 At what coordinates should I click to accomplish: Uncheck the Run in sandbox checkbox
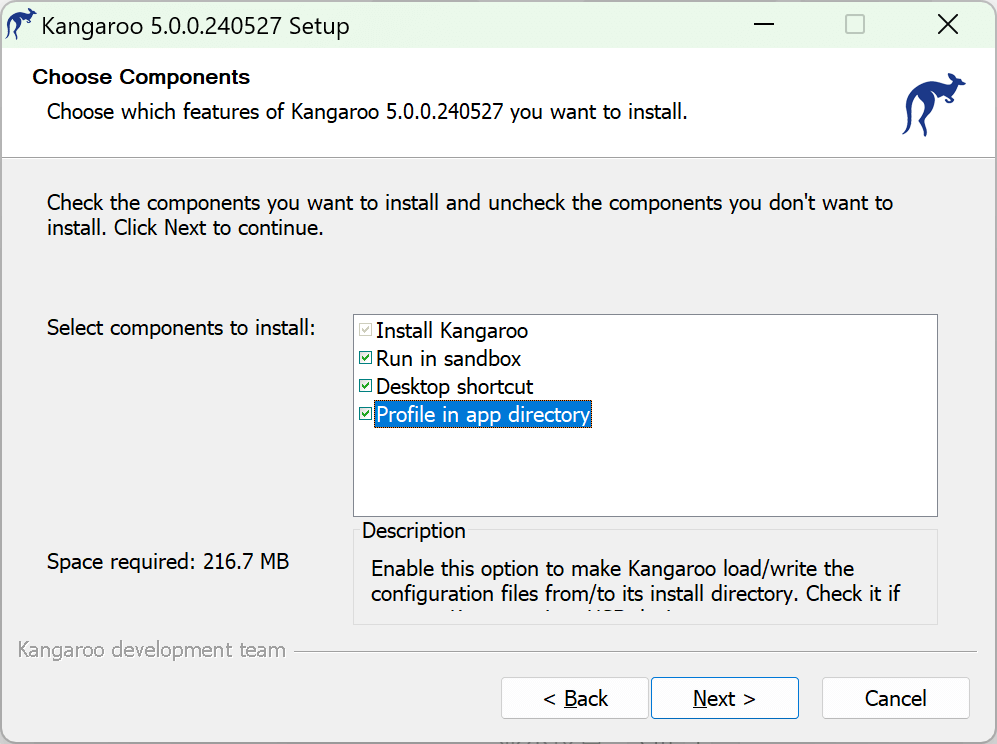tap(365, 358)
